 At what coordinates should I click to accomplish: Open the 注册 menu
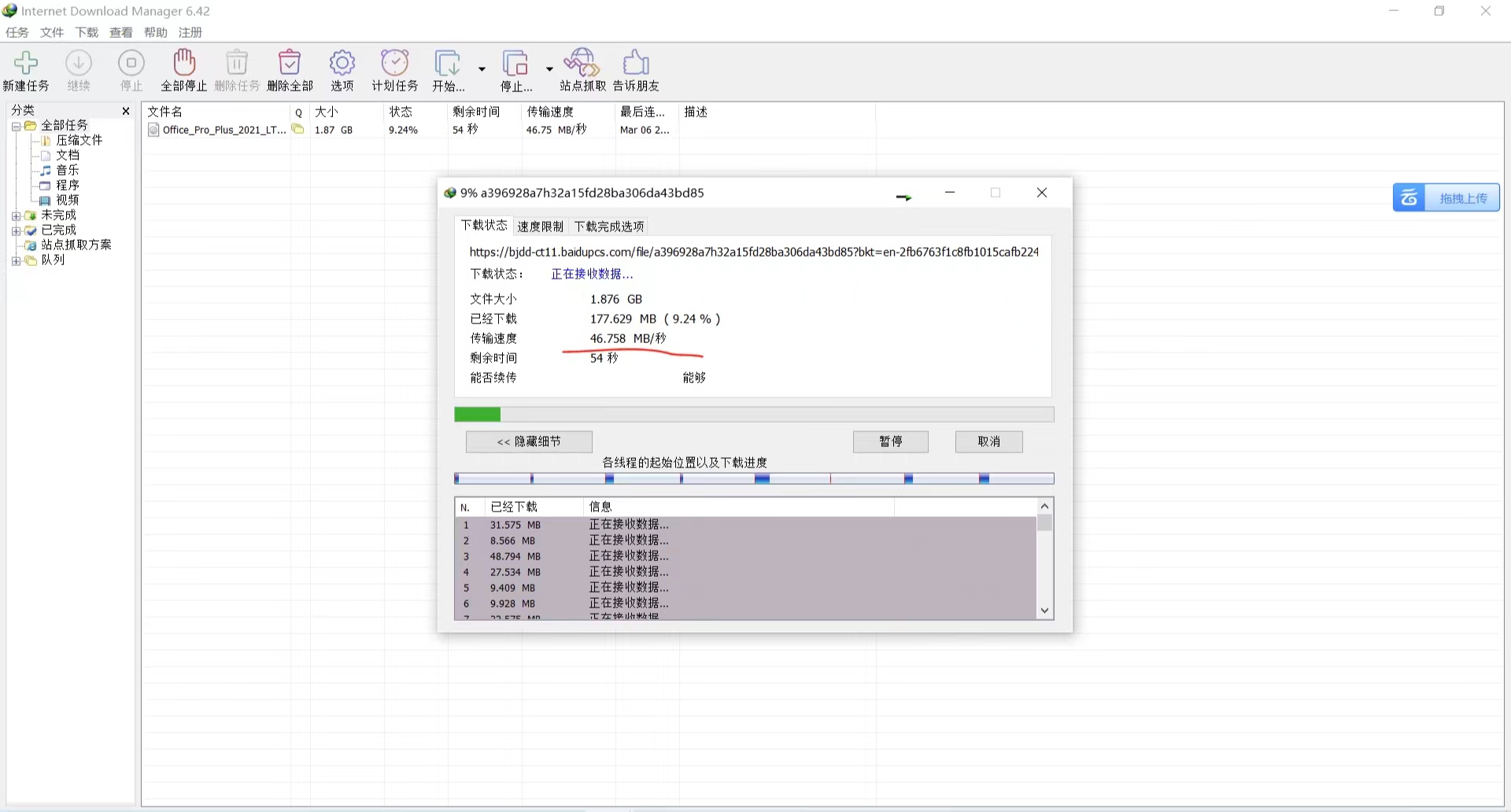pyautogui.click(x=190, y=32)
